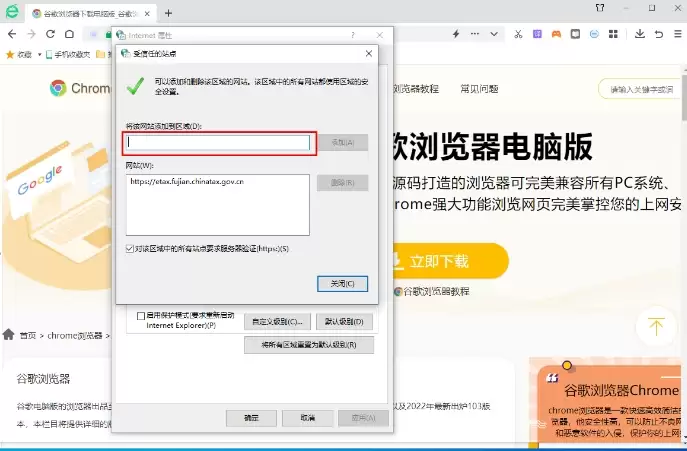687x451 pixels.
Task: Click the home icon in breadcrumb
Action: click(8, 335)
